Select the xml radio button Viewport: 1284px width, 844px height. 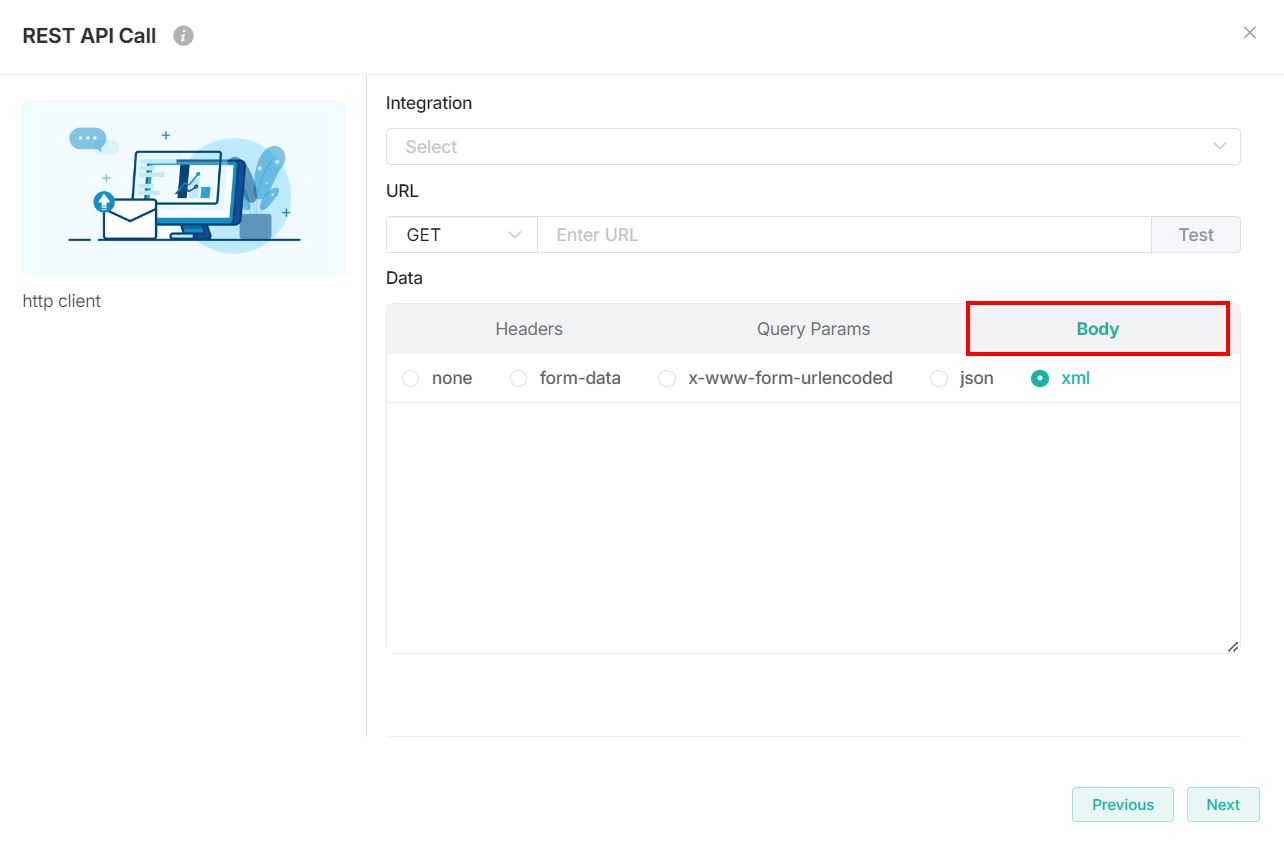click(x=1040, y=379)
